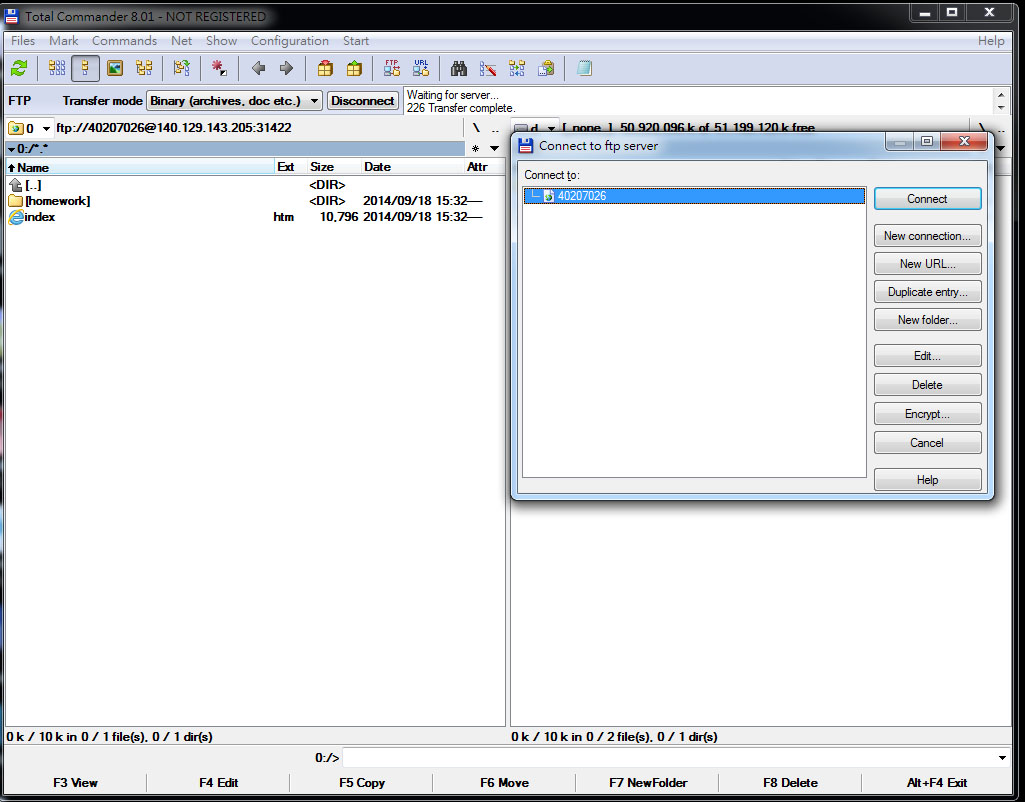
Task: Cancel the Connect to ftp server dialog
Action: tap(928, 443)
